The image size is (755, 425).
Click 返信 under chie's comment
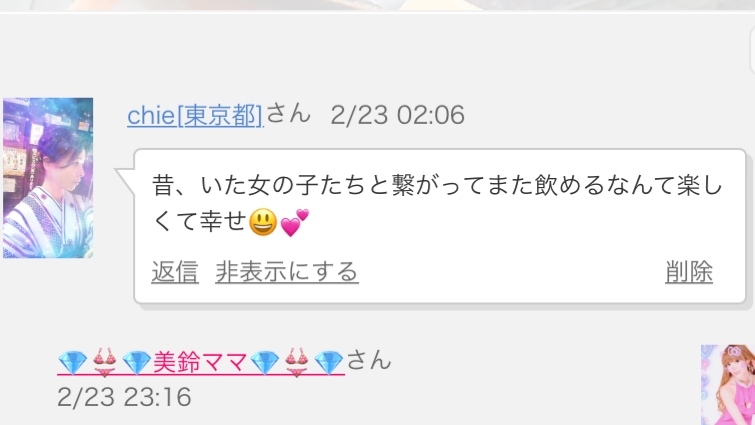tap(175, 272)
